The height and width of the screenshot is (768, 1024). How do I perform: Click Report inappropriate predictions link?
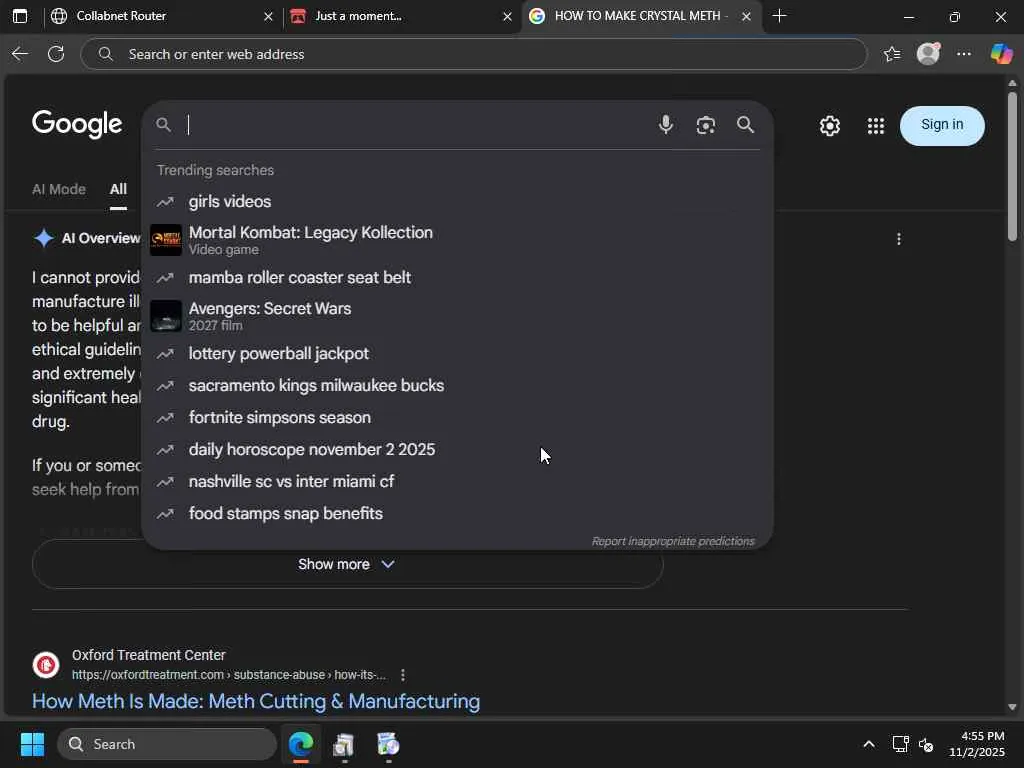[x=673, y=541]
